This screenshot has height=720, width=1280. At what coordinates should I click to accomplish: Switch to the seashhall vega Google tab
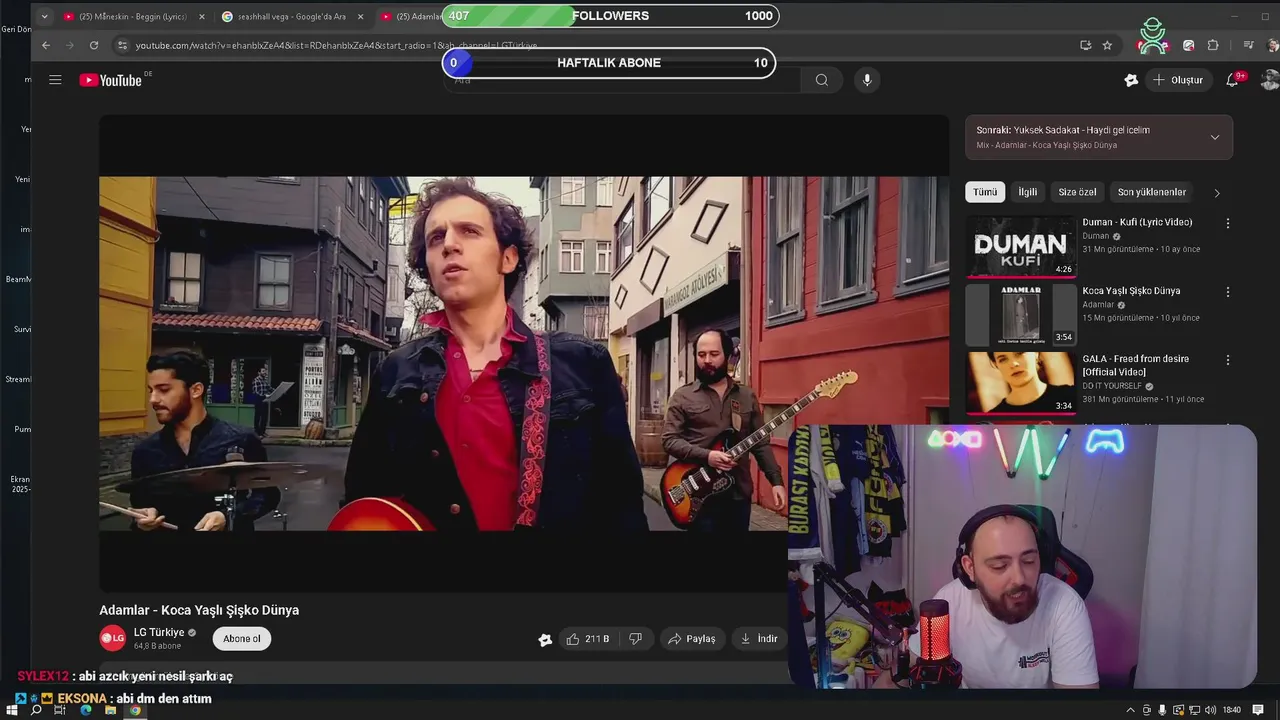tap(292, 16)
